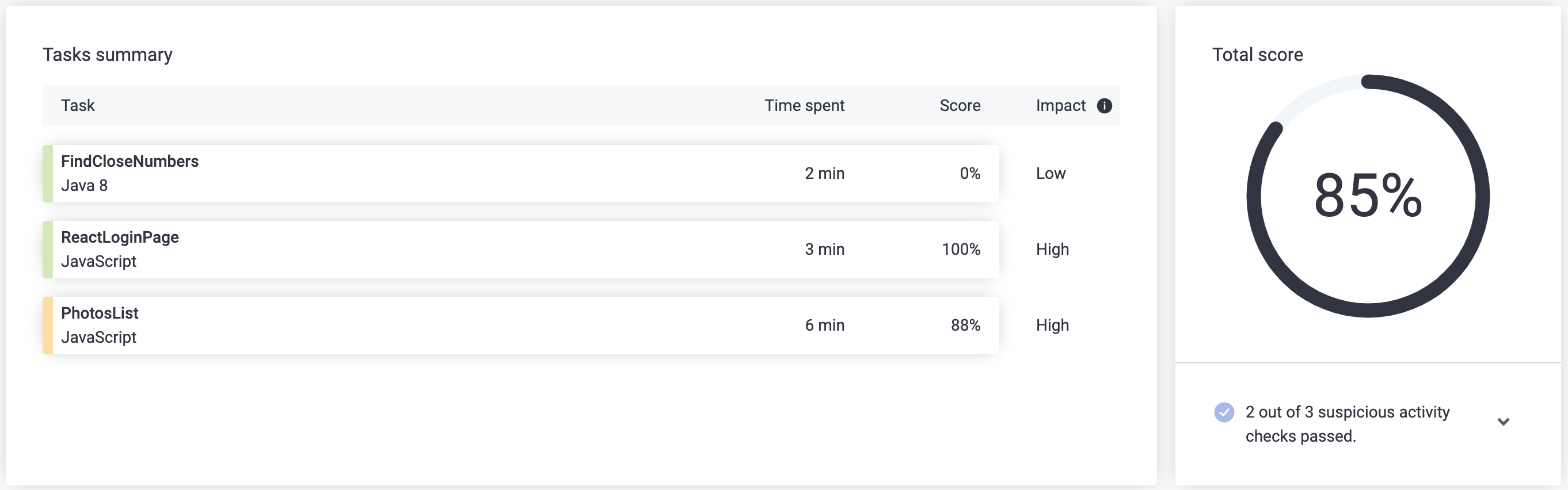Click the orange bar beside PhotosList
The height and width of the screenshot is (490, 1568).
47,326
